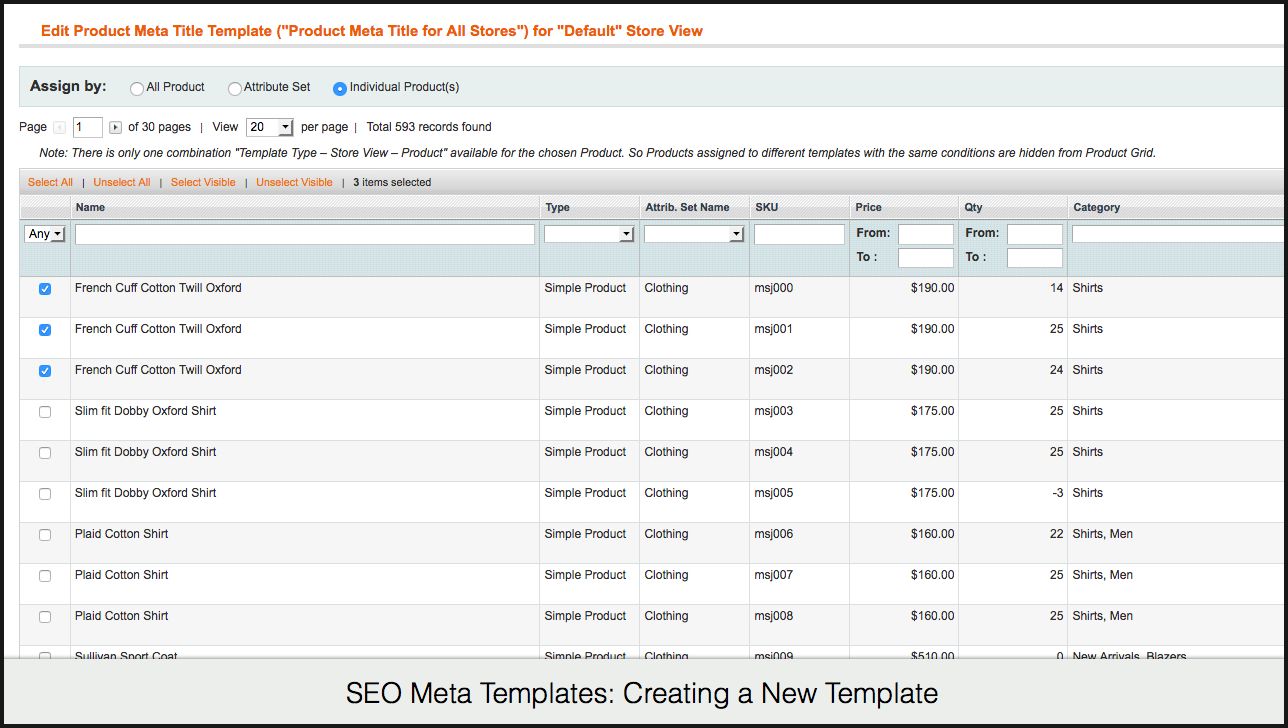Viewport: 1288px width, 728px height.
Task: Select the All Product radio option
Action: pos(137,88)
